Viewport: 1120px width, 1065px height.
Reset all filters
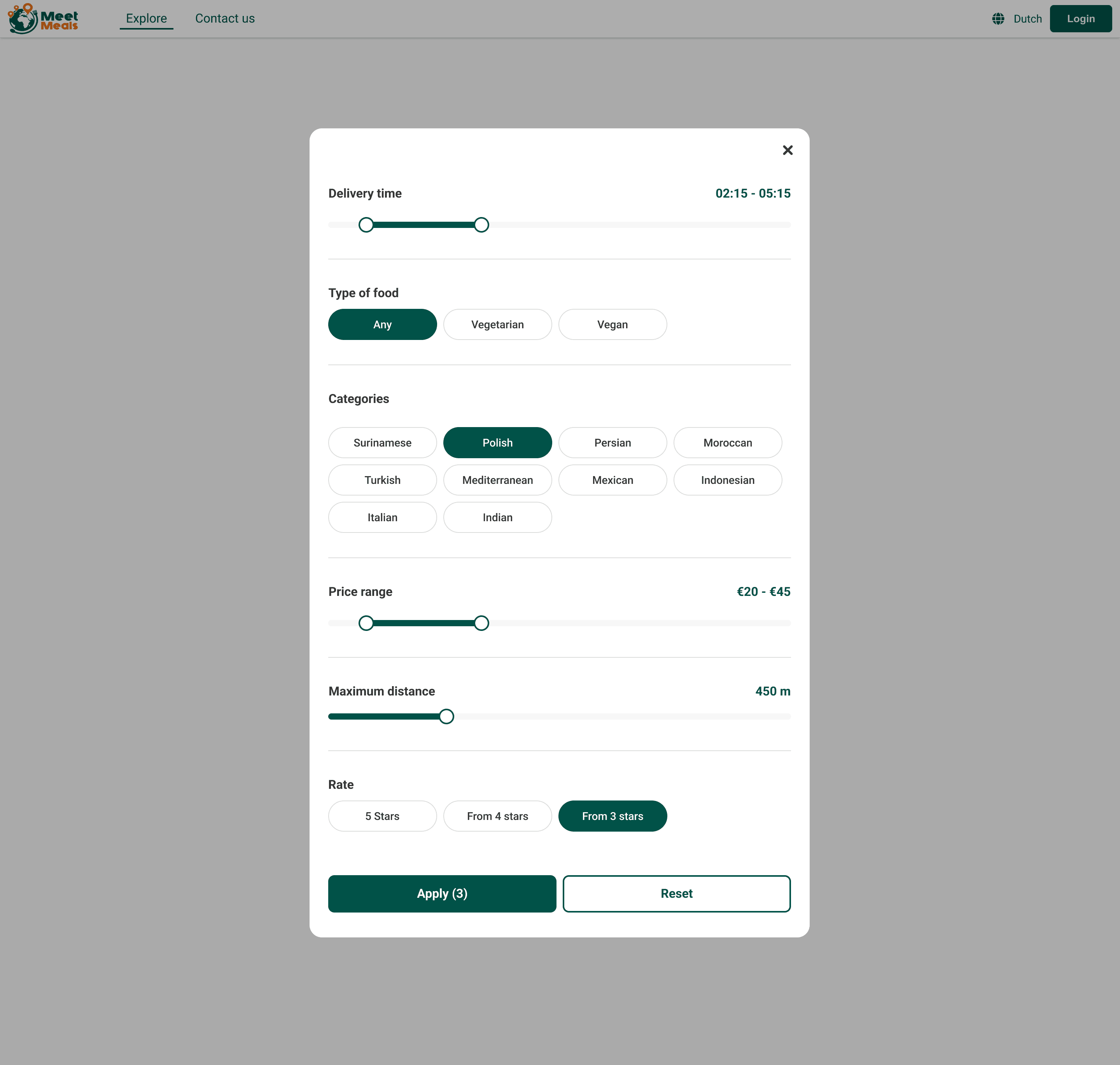676,893
